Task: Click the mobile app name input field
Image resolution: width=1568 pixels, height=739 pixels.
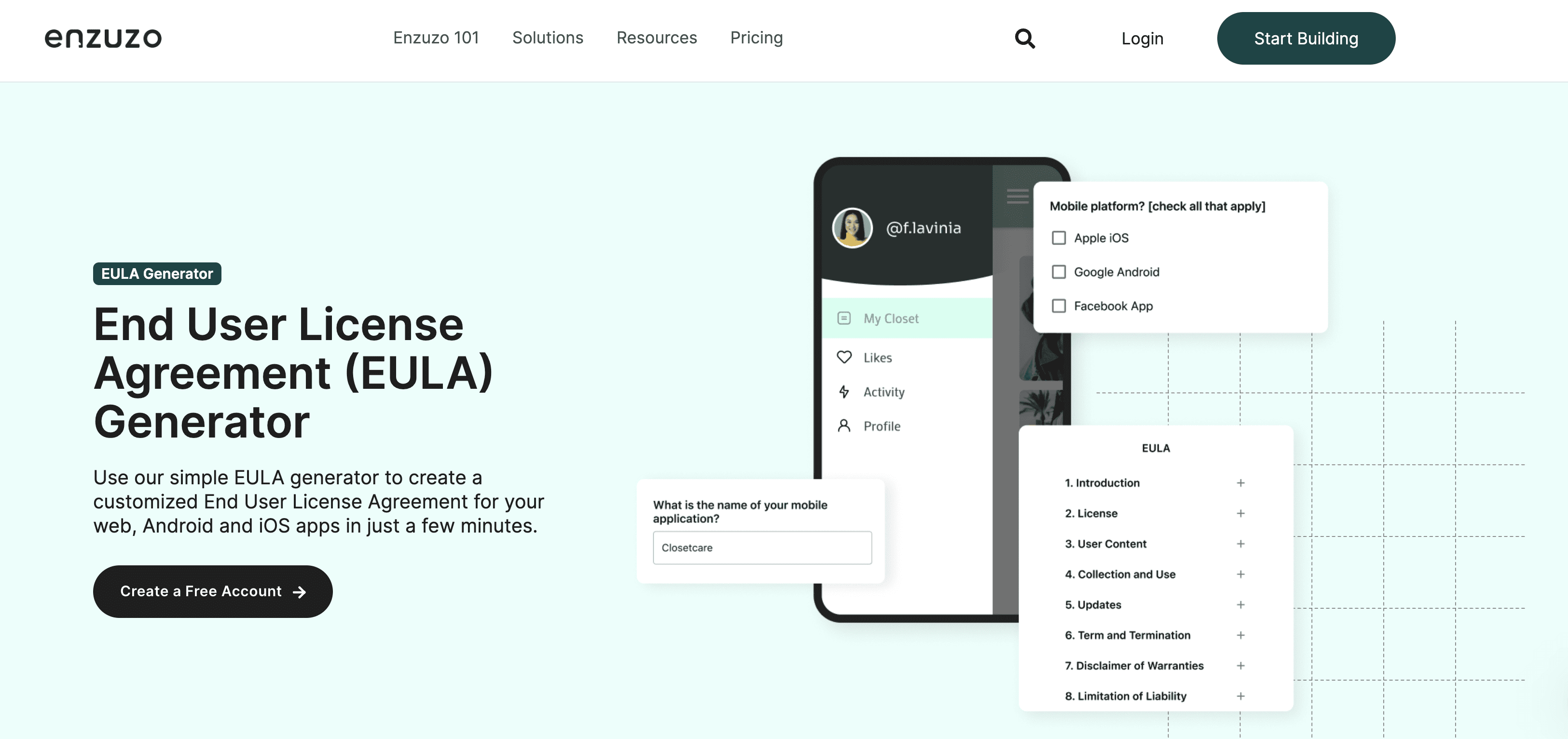Action: tap(762, 547)
